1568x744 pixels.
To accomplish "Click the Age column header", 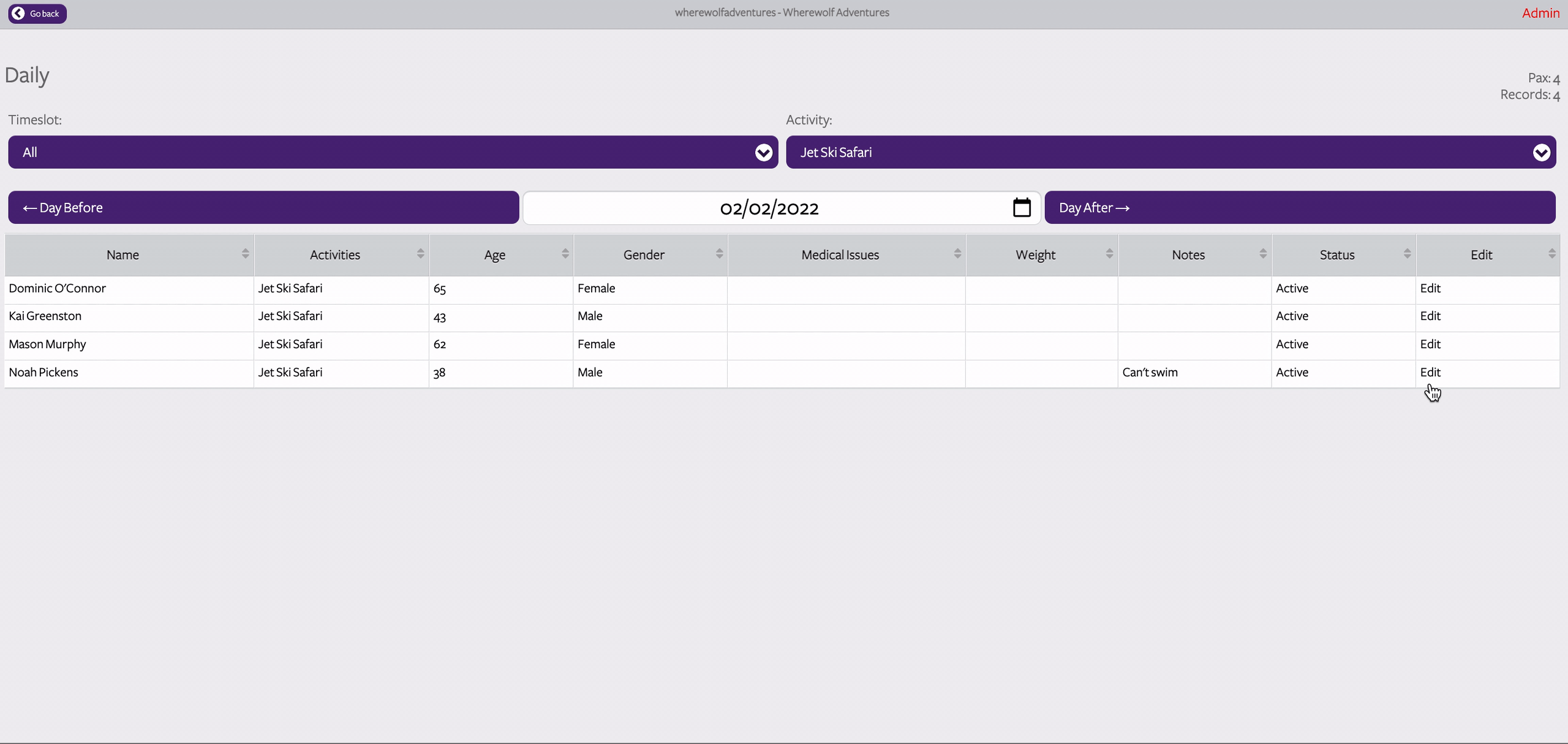I will [501, 255].
